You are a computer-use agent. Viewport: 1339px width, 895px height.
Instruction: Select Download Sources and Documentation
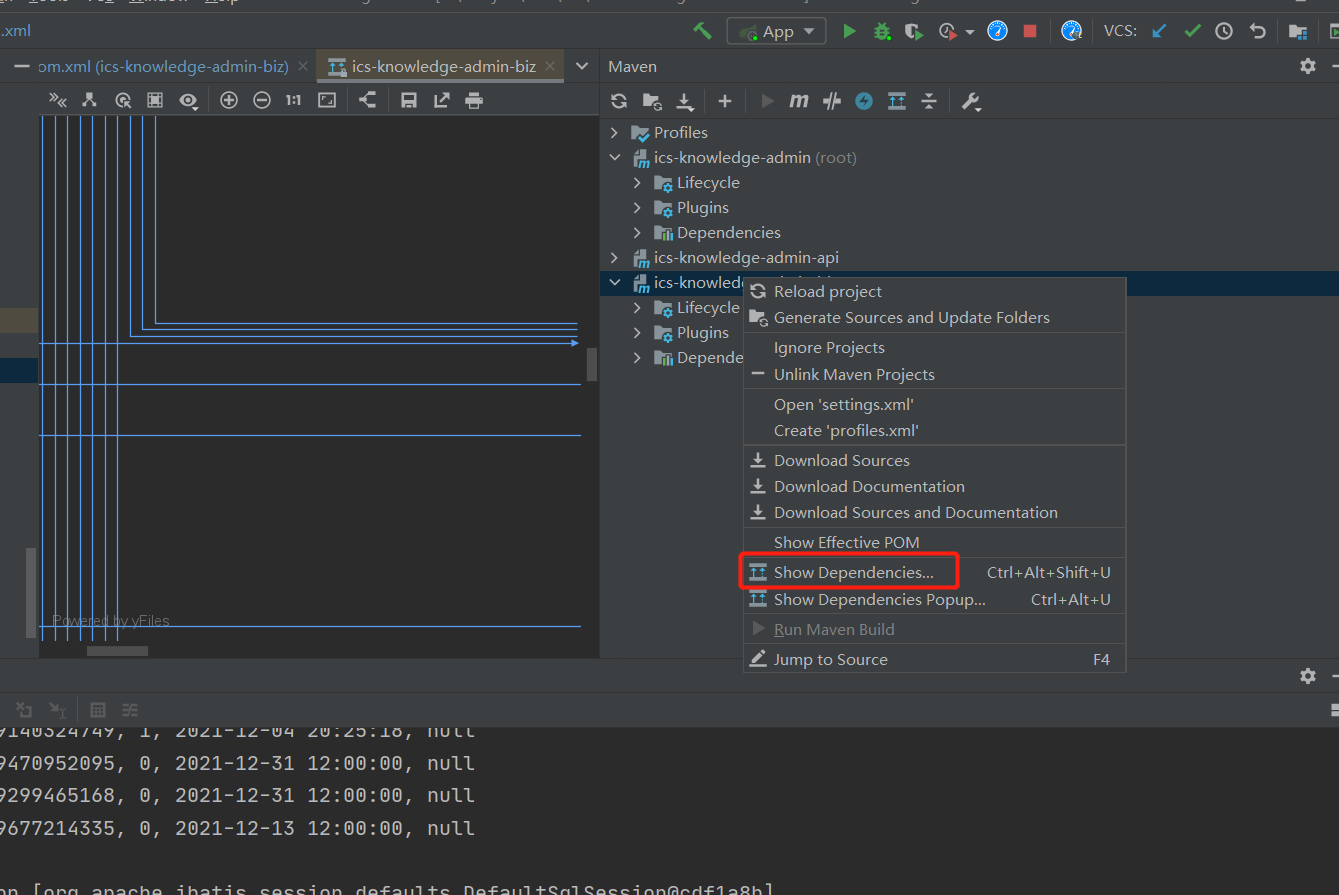(916, 512)
